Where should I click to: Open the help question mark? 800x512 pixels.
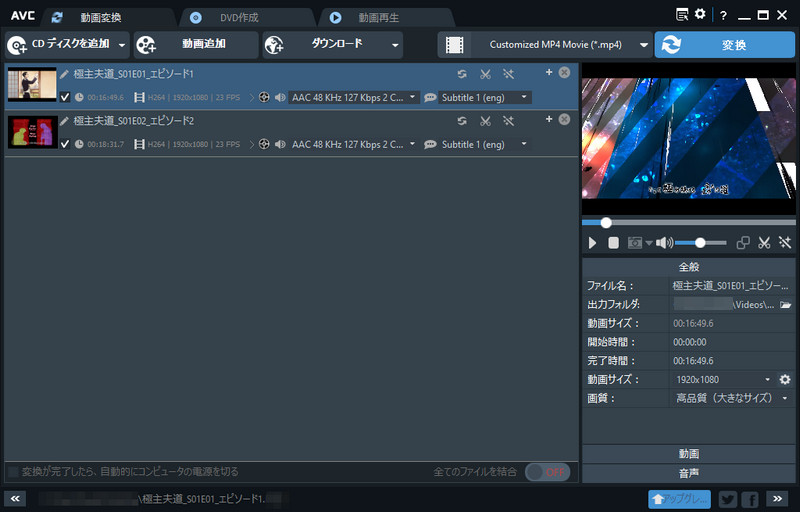(723, 15)
